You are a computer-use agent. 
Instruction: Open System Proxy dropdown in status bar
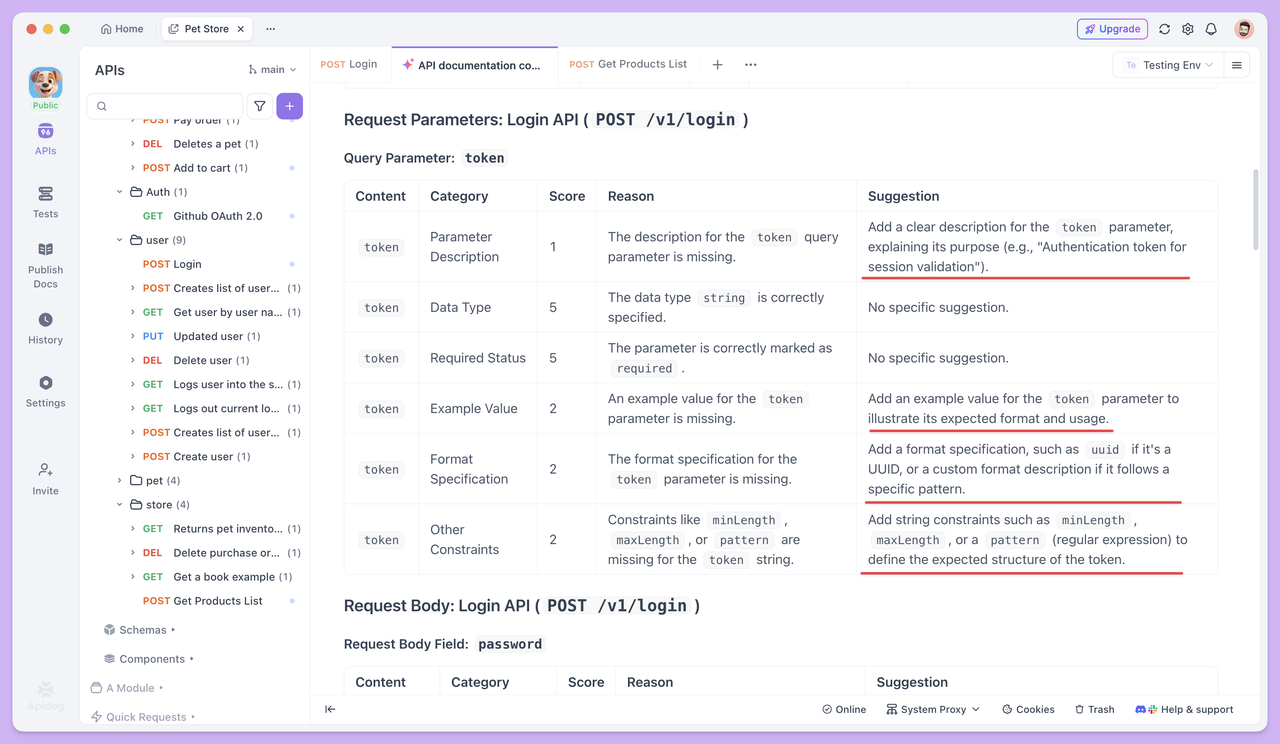tap(933, 709)
